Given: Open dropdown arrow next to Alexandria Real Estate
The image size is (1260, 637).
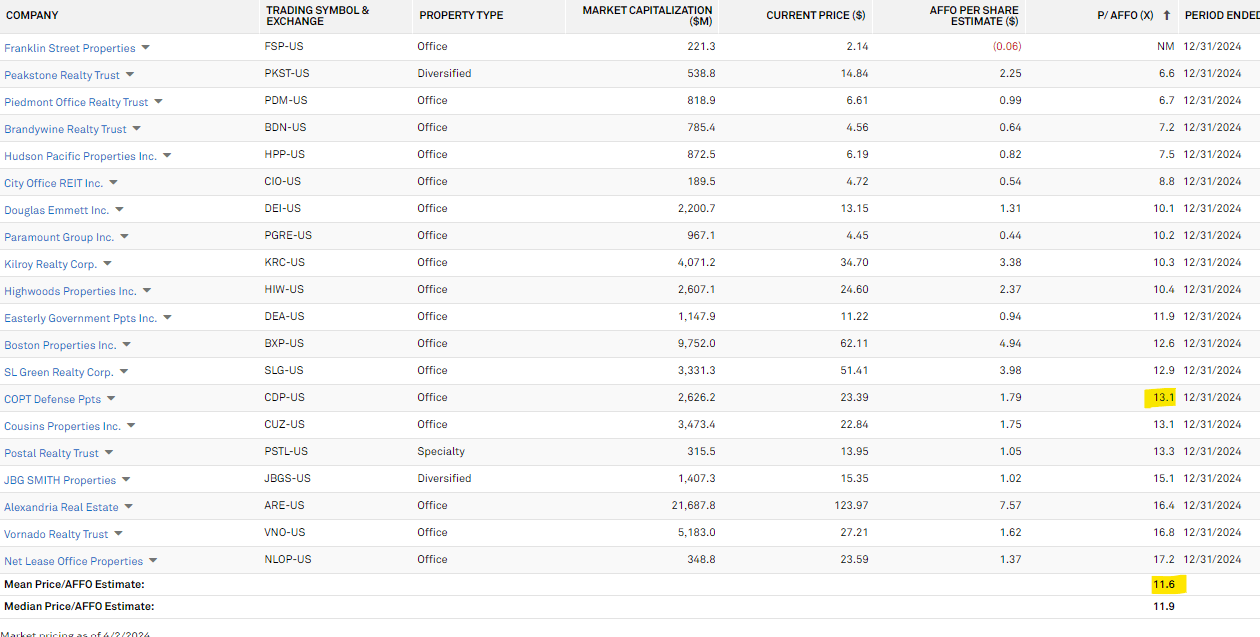Looking at the screenshot, I should [129, 507].
